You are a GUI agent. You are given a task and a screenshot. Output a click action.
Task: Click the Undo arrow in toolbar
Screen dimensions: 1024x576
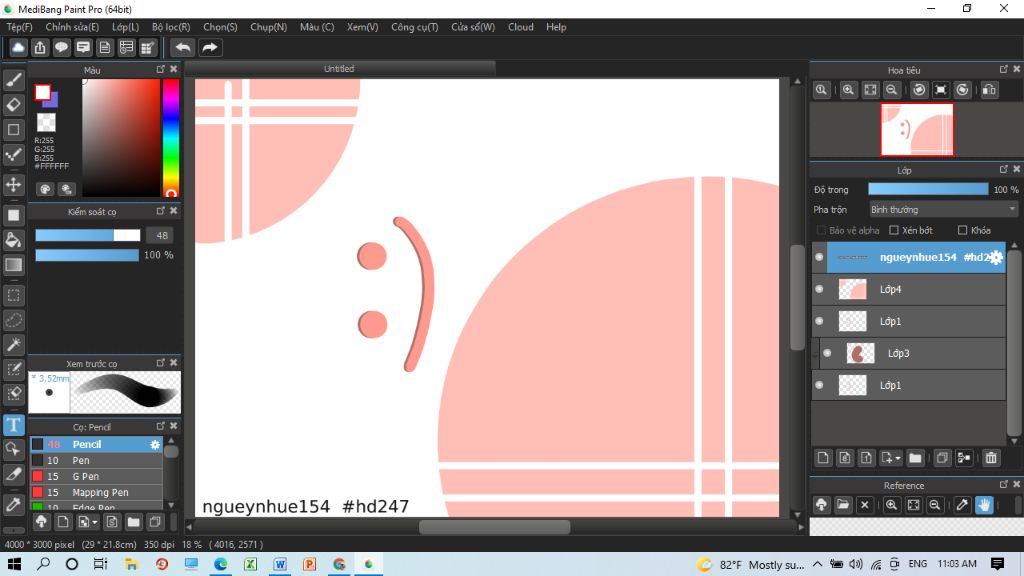184,48
